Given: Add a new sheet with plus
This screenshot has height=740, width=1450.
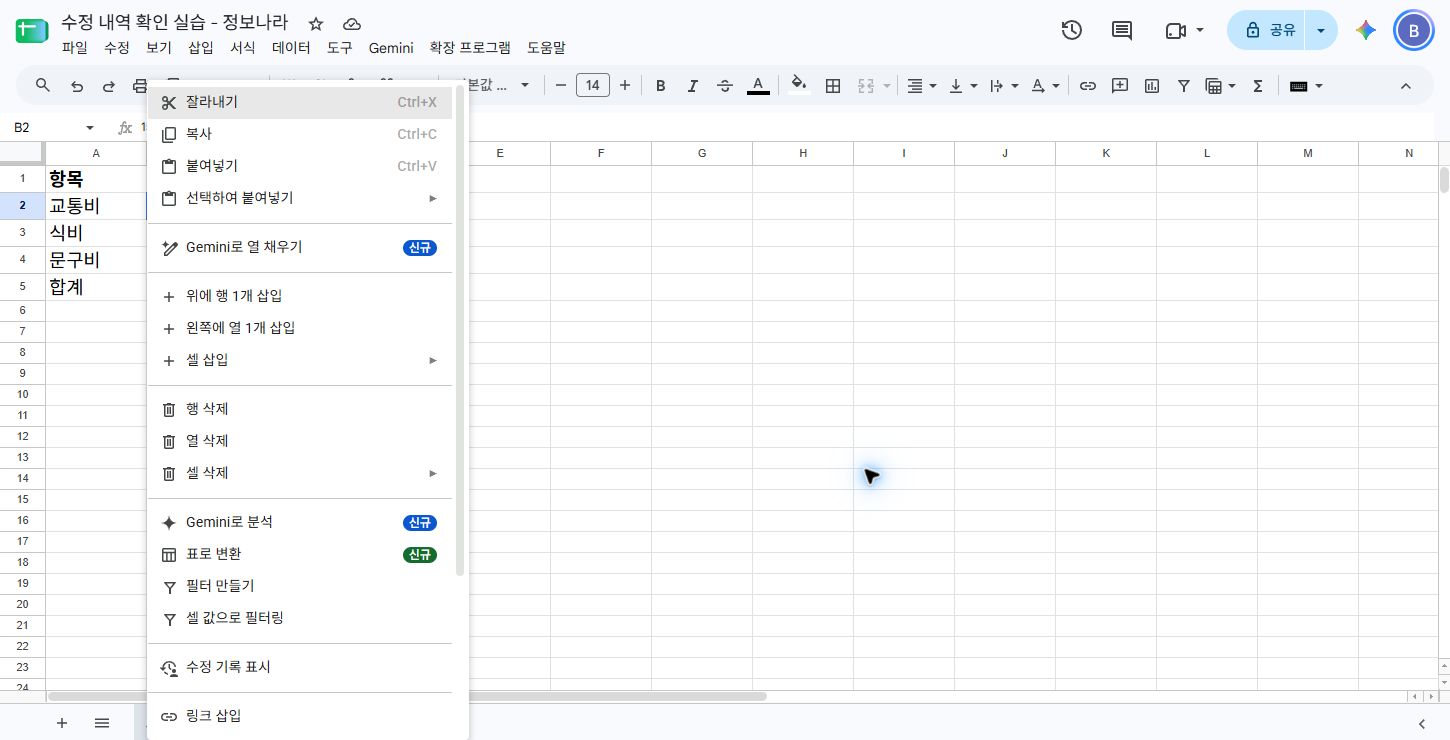Looking at the screenshot, I should [x=62, y=722].
